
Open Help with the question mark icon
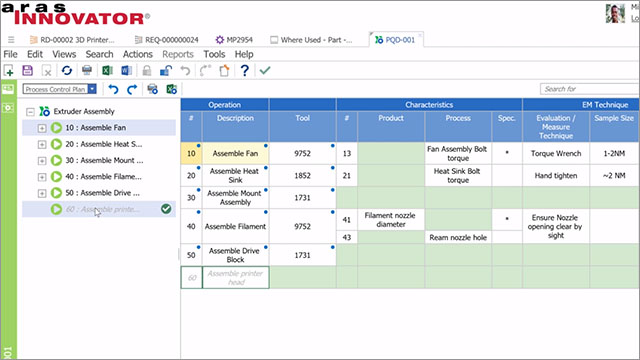coord(244,71)
